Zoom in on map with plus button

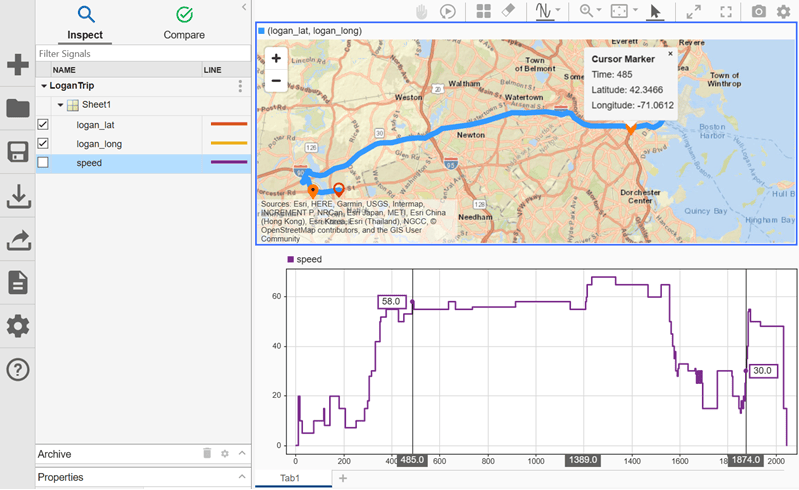click(x=276, y=58)
